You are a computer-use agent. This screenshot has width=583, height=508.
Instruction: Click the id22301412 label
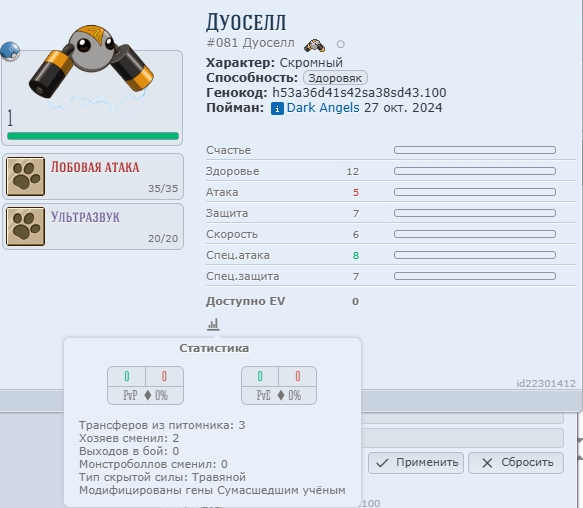[x=546, y=383]
